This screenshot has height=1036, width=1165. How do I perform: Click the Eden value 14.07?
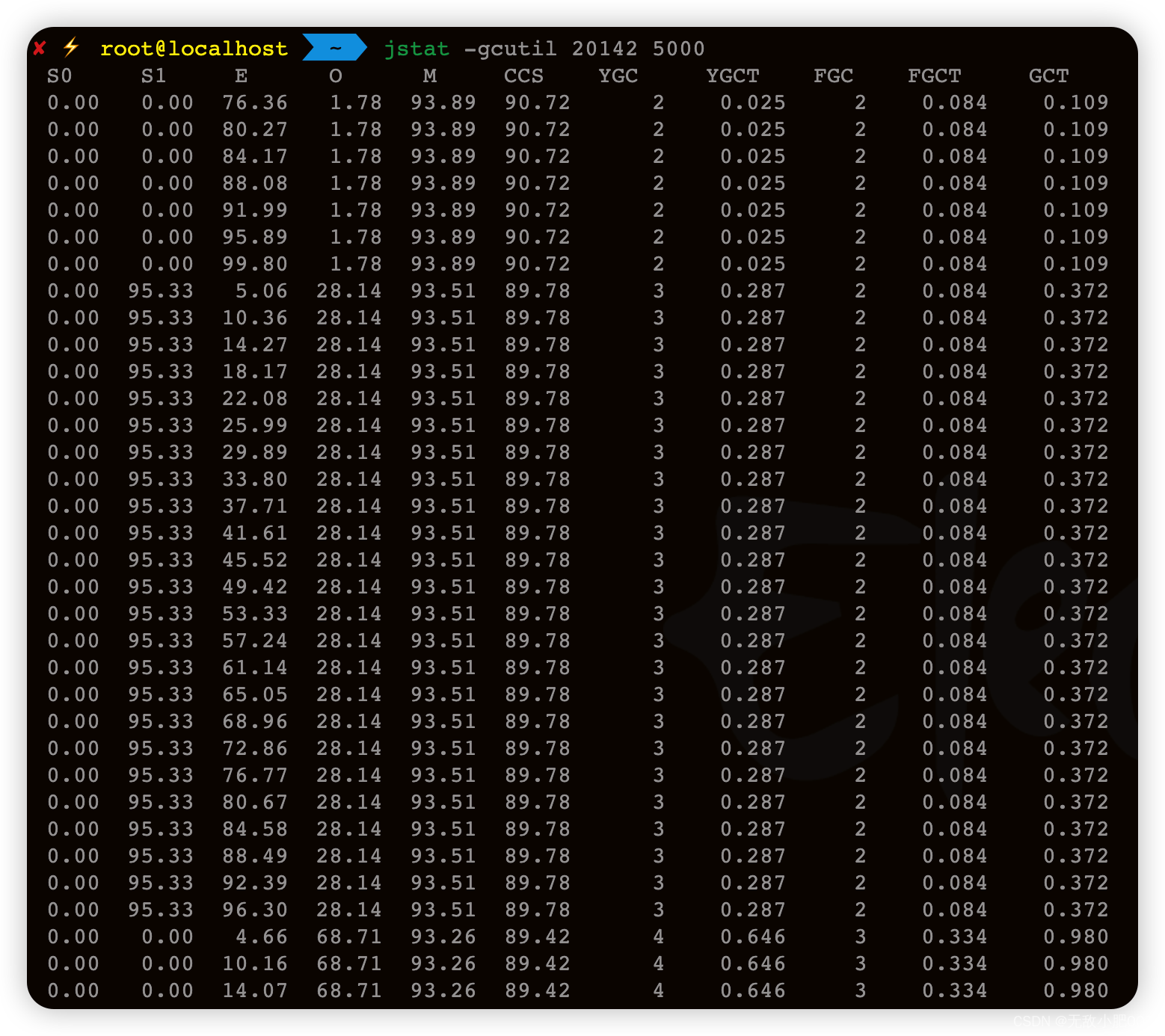[255, 990]
